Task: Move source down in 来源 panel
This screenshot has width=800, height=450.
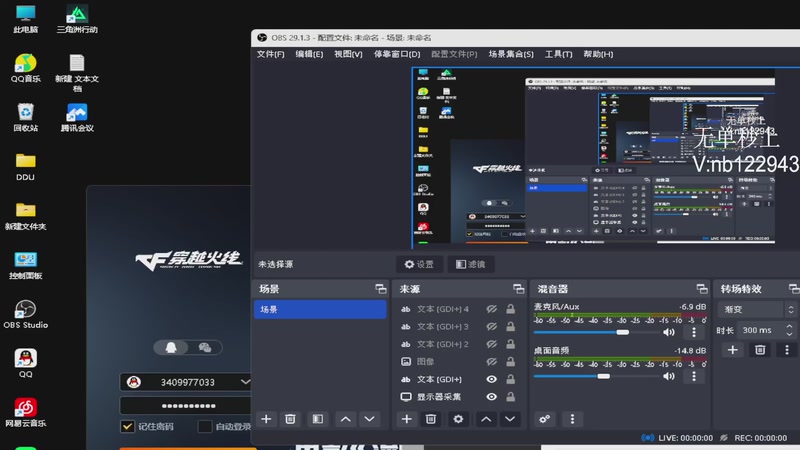Action: [510, 419]
